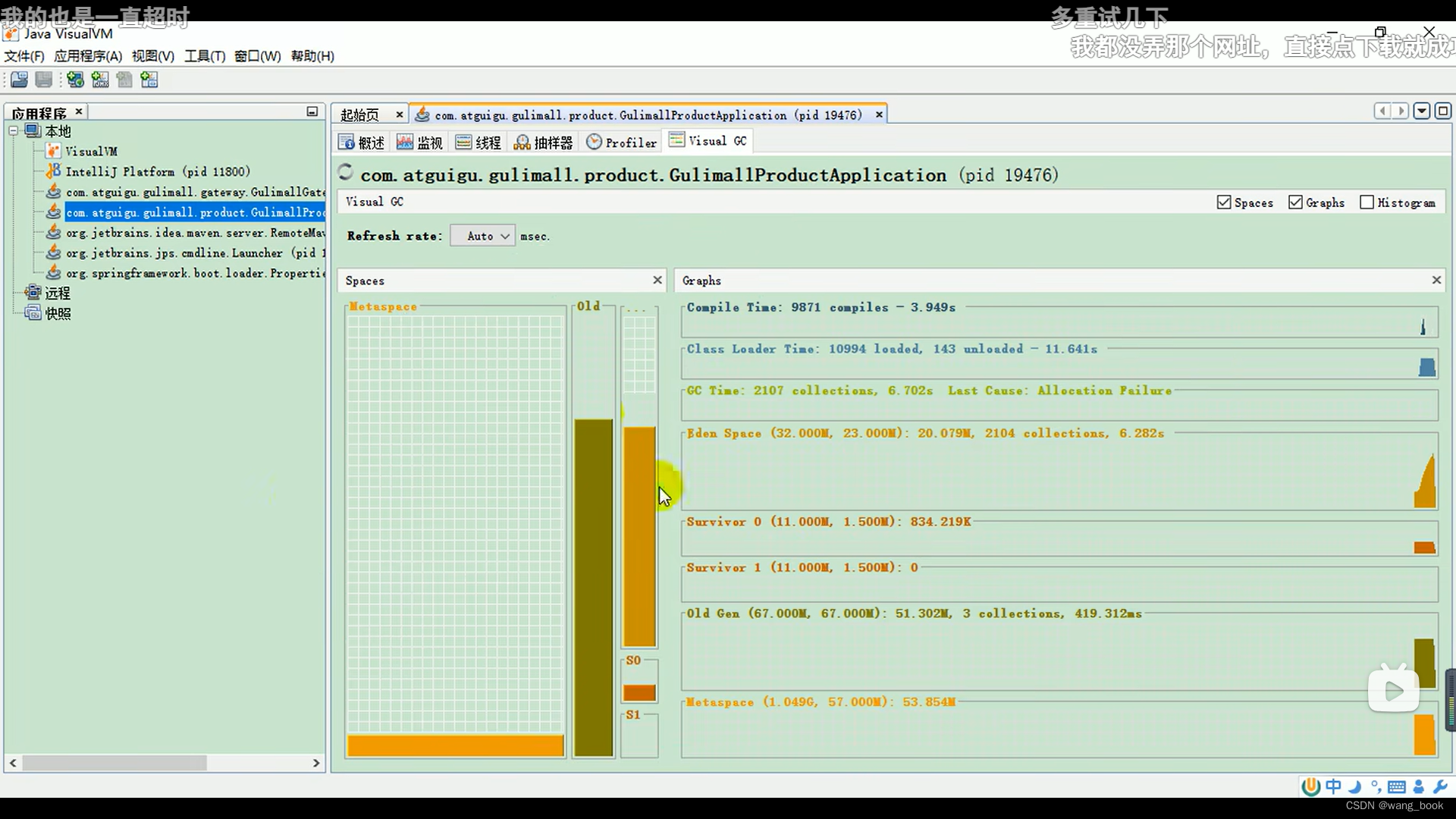
Task: Open the 线程 threads tab
Action: [478, 143]
